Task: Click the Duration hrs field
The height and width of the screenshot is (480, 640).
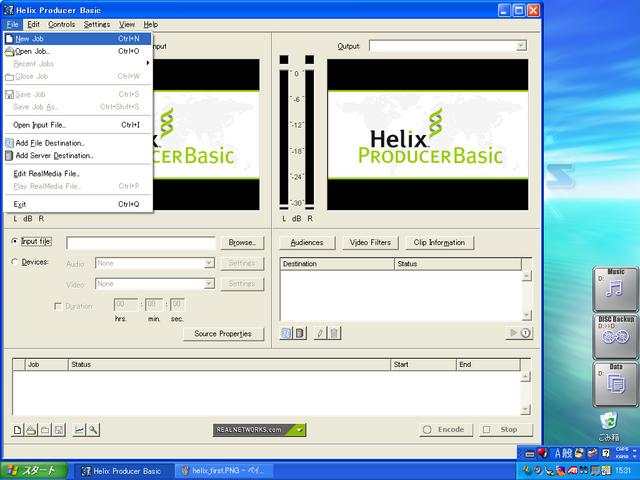Action: click(126, 304)
